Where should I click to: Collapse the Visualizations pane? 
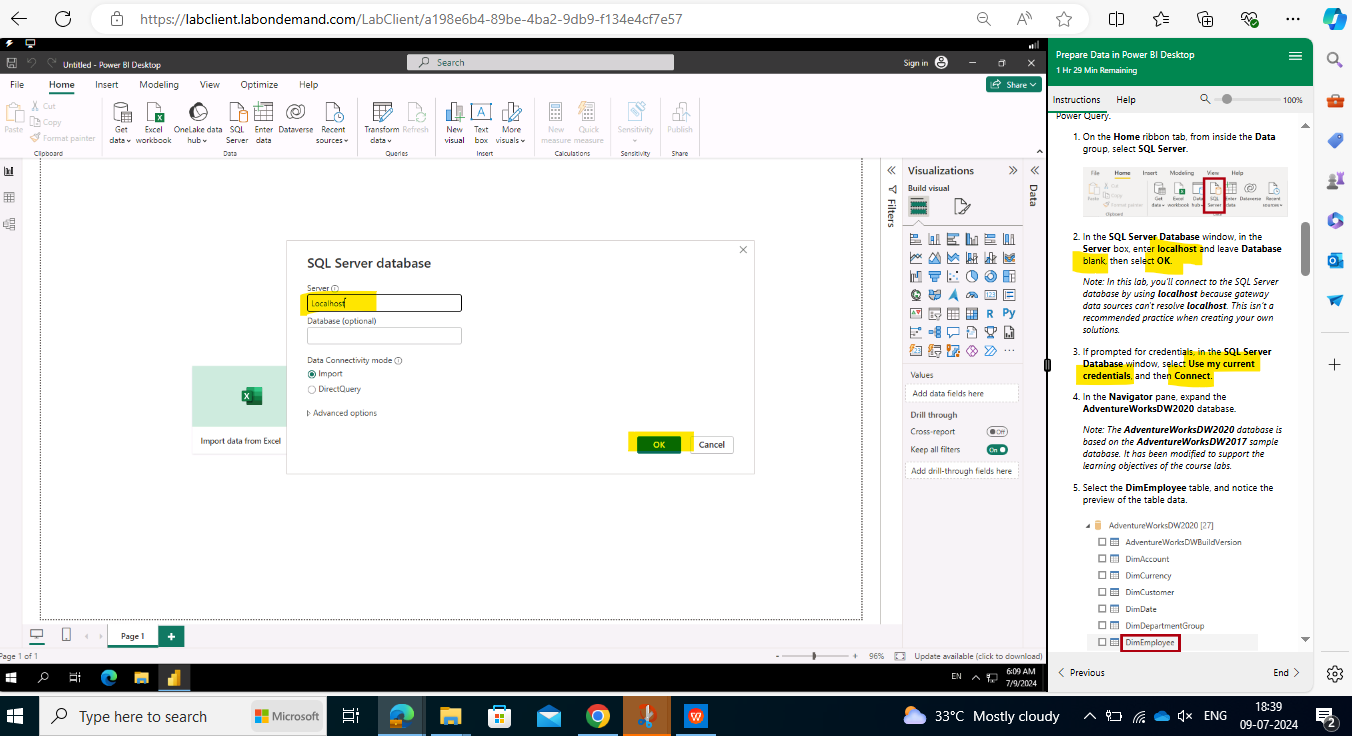click(x=1013, y=171)
